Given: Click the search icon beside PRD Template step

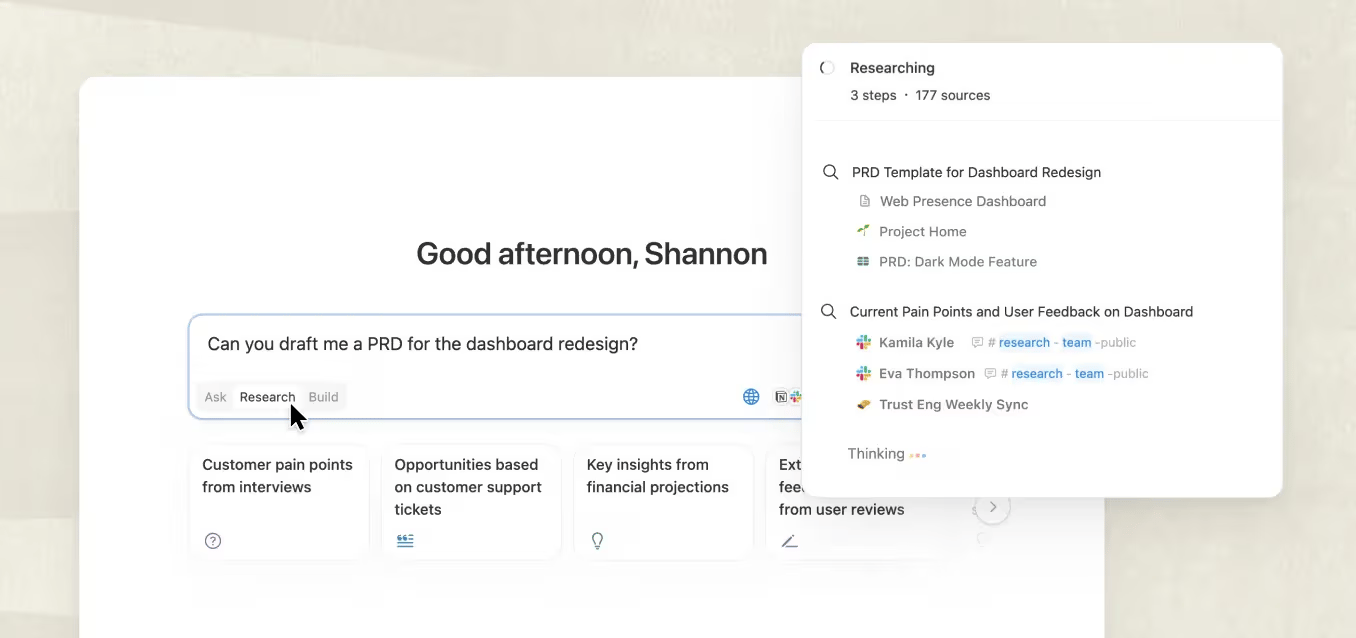Looking at the screenshot, I should coord(830,172).
